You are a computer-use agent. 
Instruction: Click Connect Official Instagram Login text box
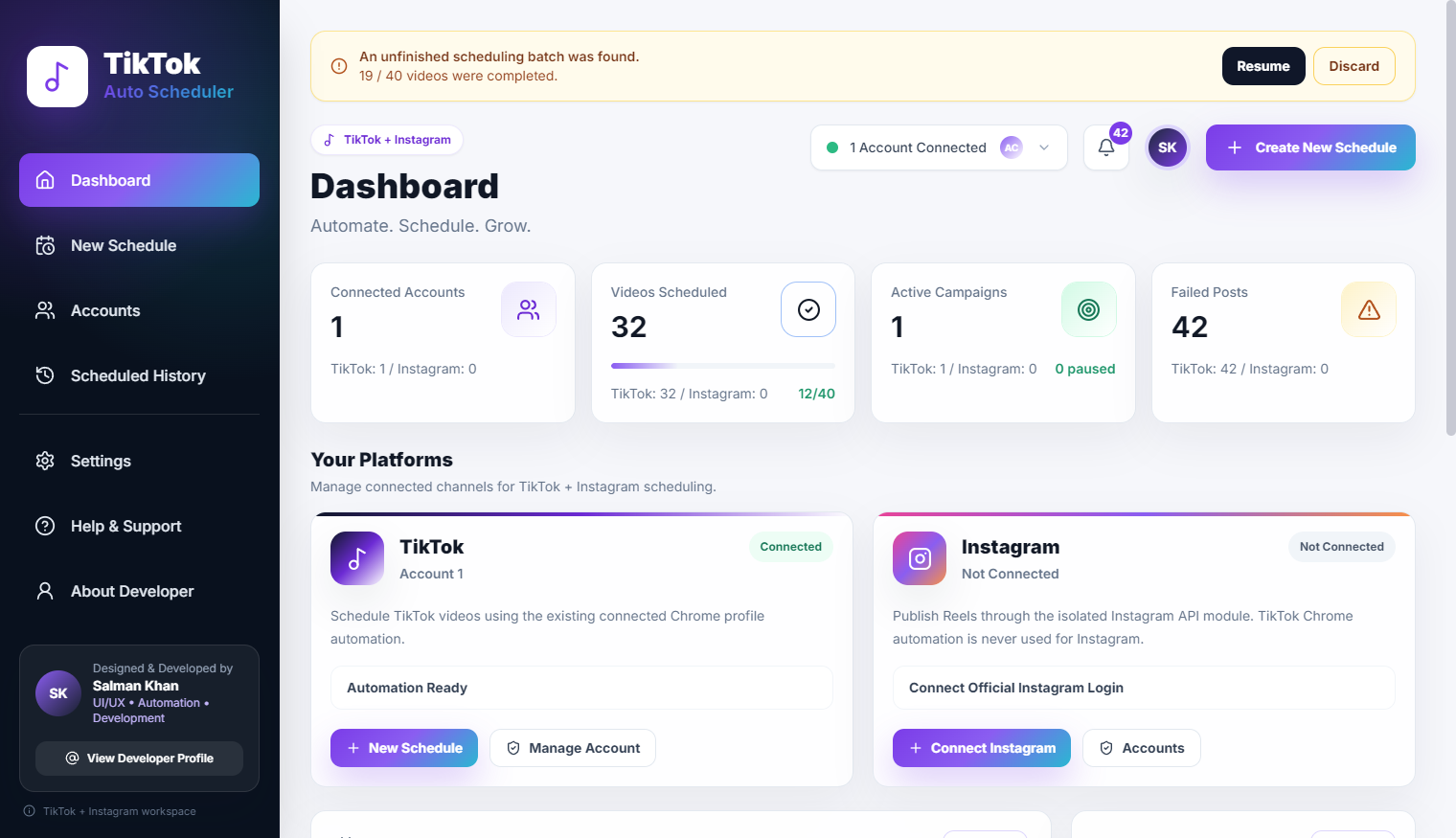[1144, 688]
